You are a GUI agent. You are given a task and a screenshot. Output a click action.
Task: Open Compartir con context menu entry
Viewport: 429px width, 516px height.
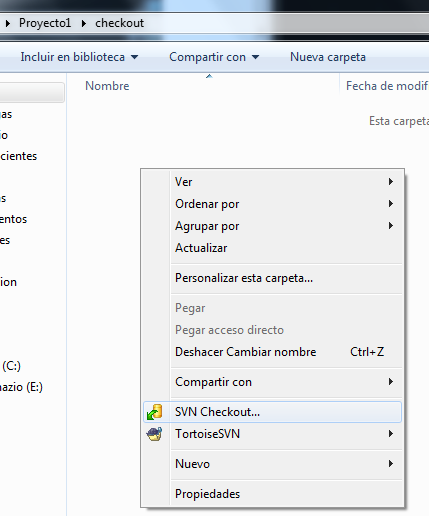click(272, 382)
